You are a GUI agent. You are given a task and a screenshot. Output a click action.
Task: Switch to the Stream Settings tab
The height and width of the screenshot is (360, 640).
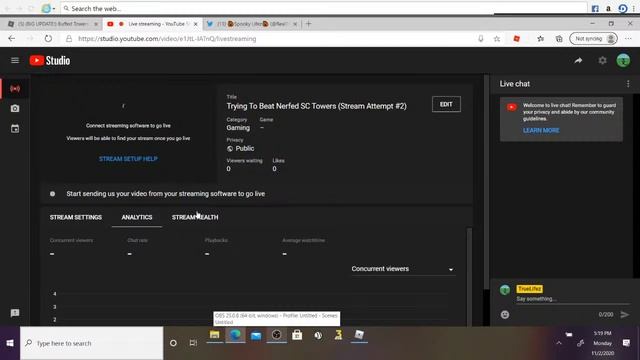(76, 217)
